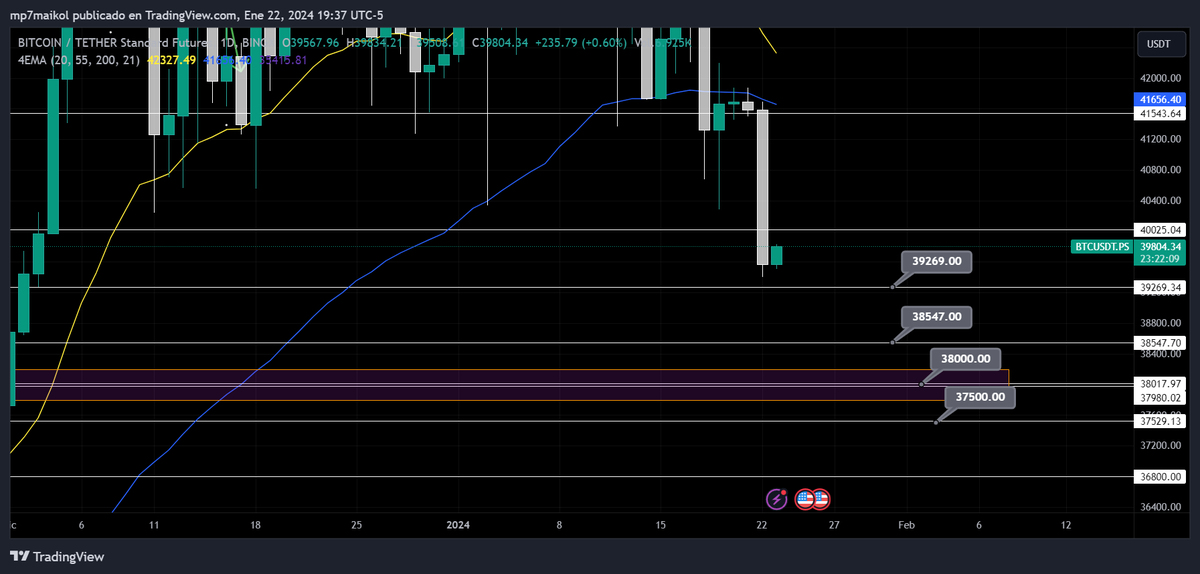
Task: Click the 11 date label on time axis
Action: click(x=154, y=524)
